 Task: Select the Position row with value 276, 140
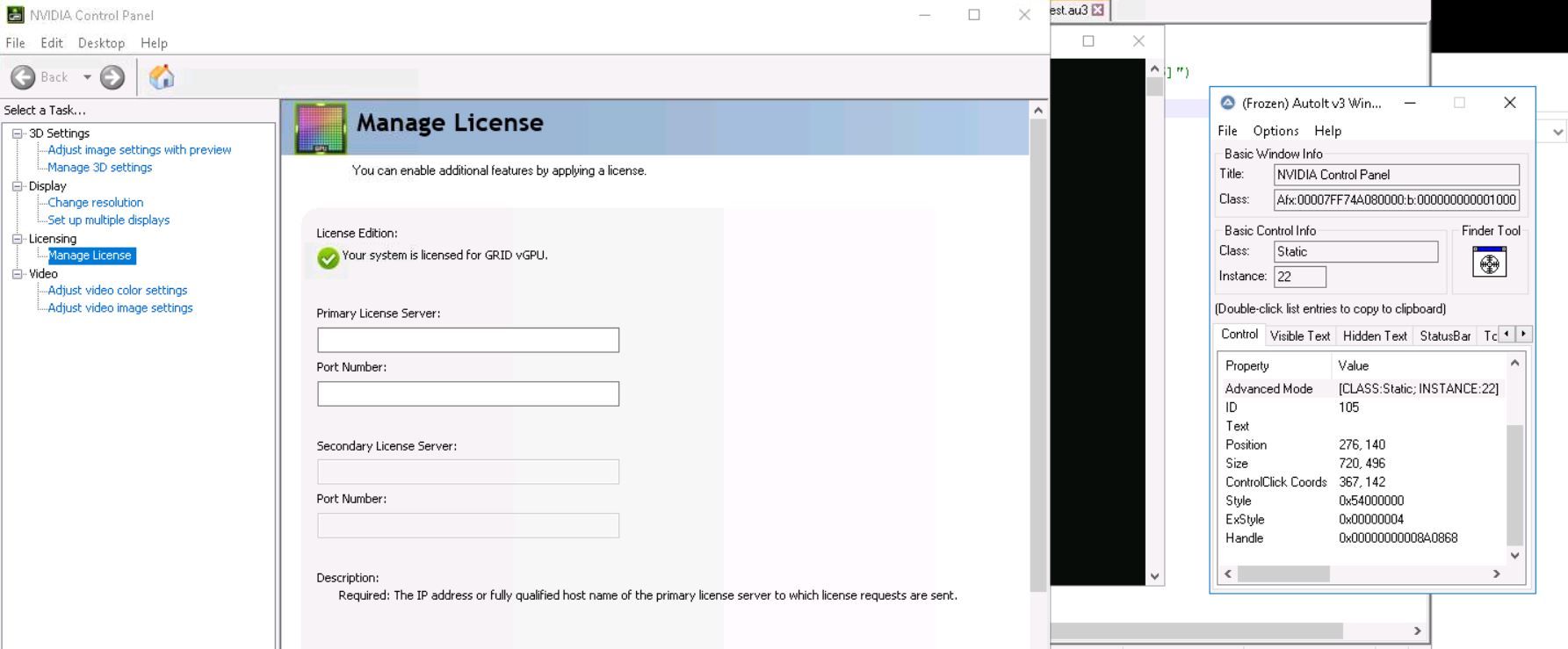click(1362, 445)
